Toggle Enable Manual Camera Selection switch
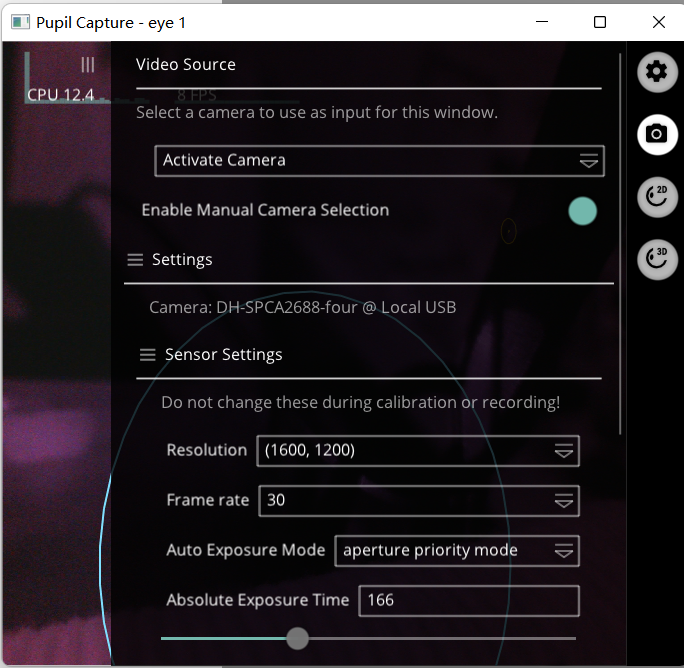Viewport: 684px width, 668px height. (582, 211)
